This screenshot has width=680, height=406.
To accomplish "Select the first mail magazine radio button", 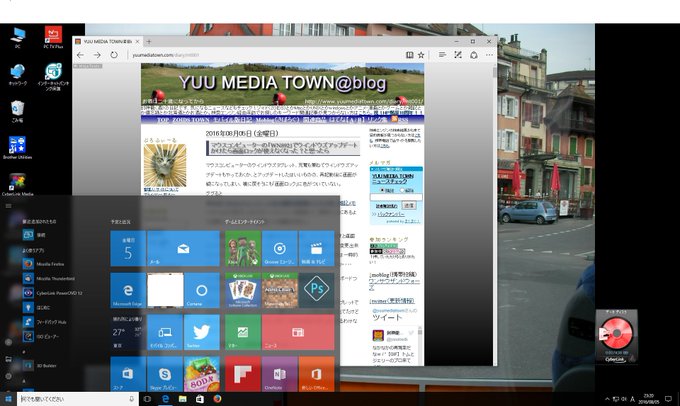I will pyautogui.click(x=382, y=190).
